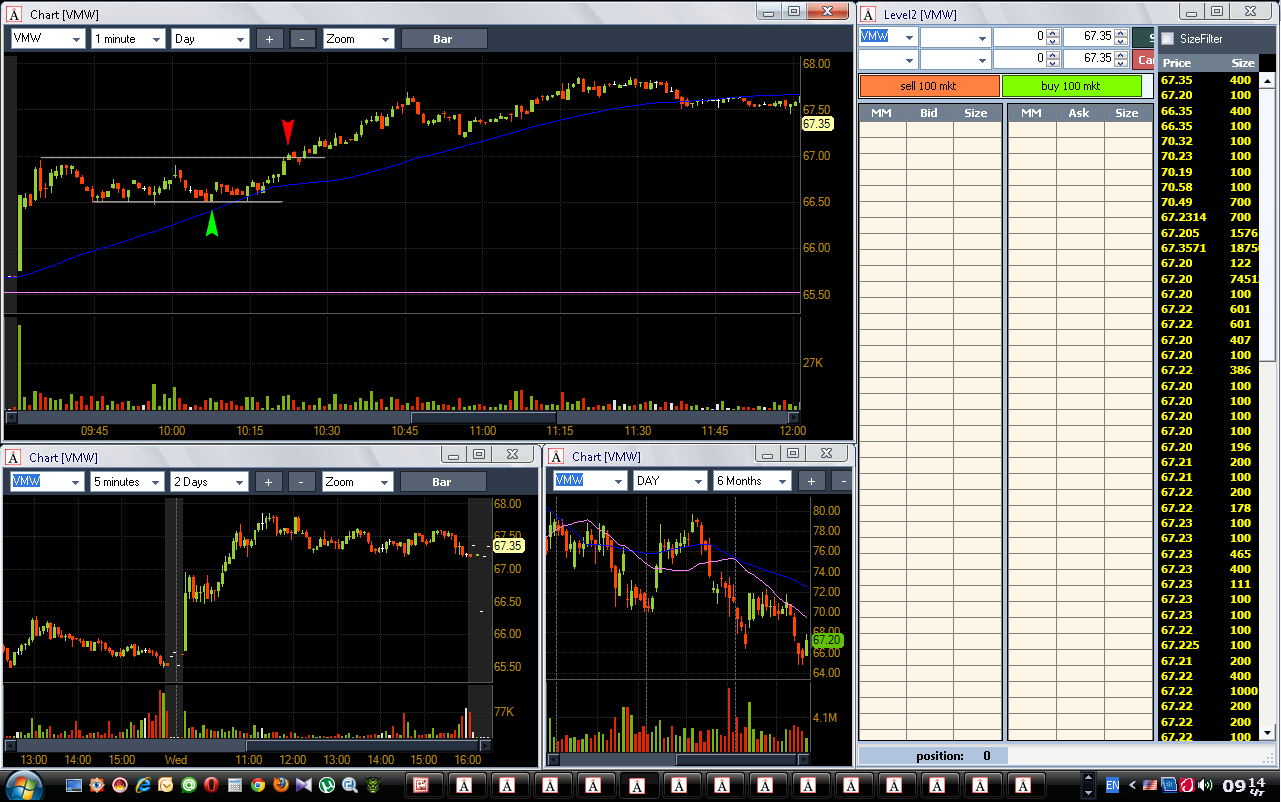Increase second row quantity stepper

1052,55
